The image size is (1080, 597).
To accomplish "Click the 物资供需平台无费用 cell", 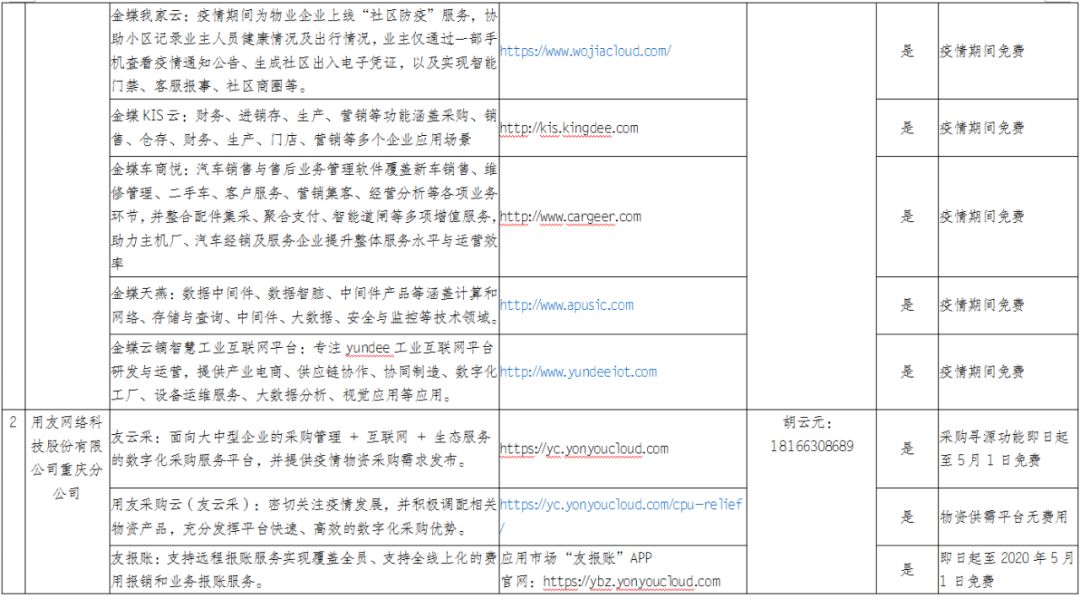I will coord(1008,516).
